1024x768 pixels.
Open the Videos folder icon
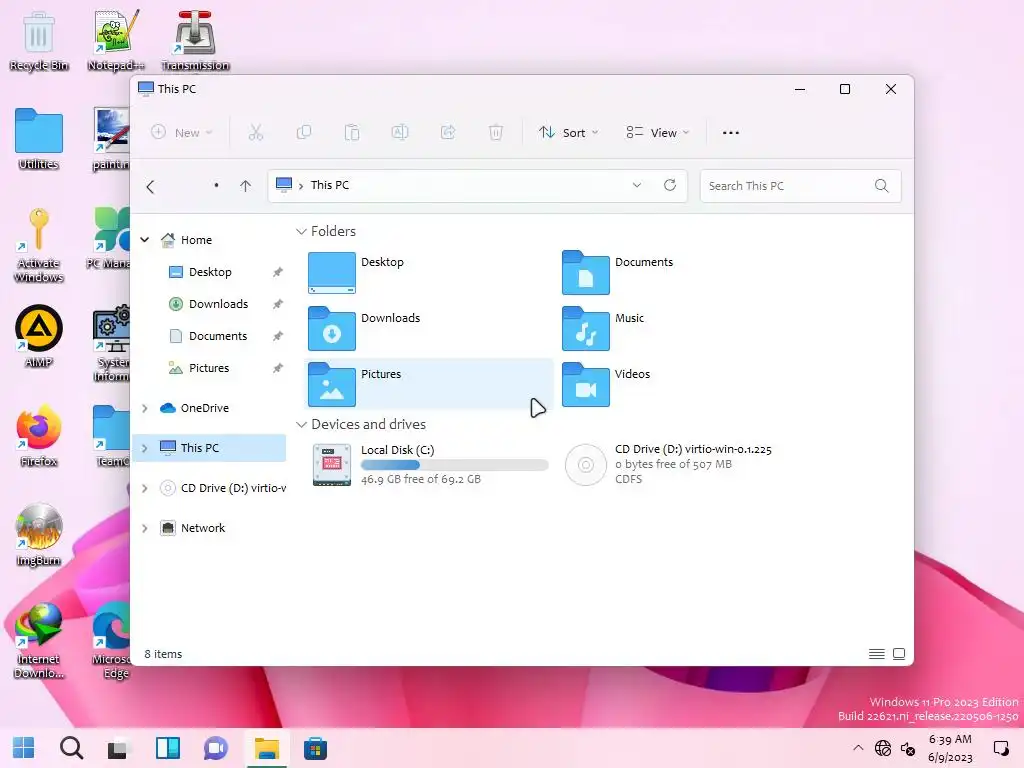(x=586, y=385)
